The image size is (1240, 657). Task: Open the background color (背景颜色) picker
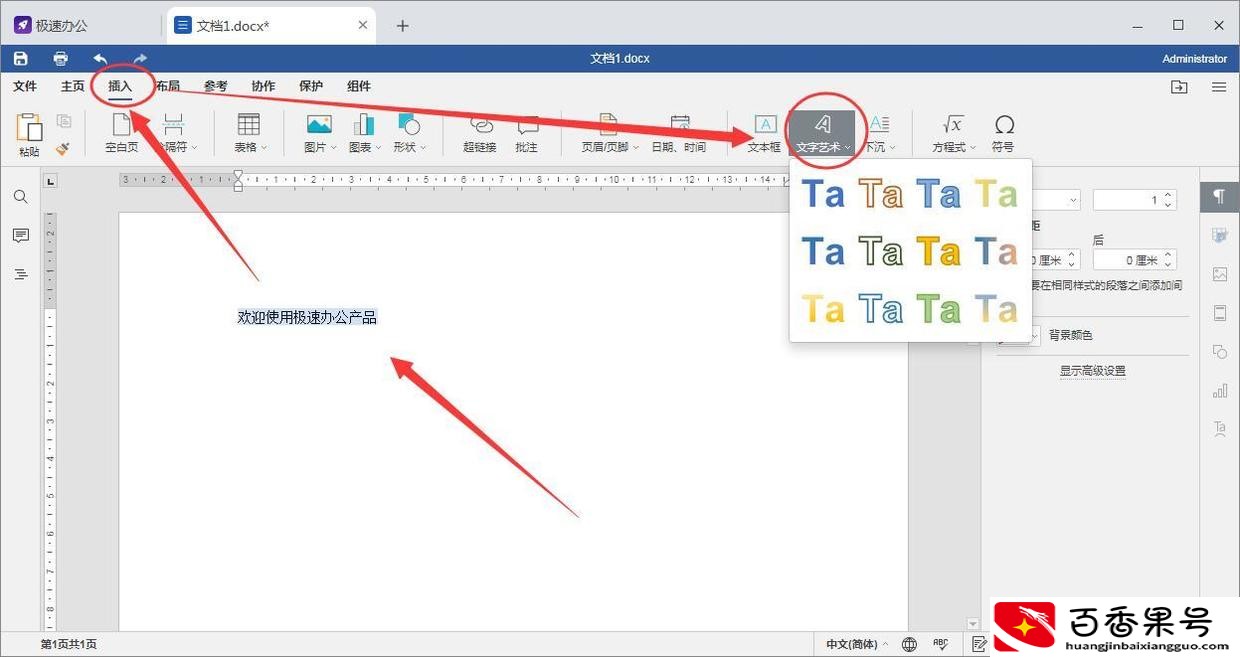click(1019, 336)
